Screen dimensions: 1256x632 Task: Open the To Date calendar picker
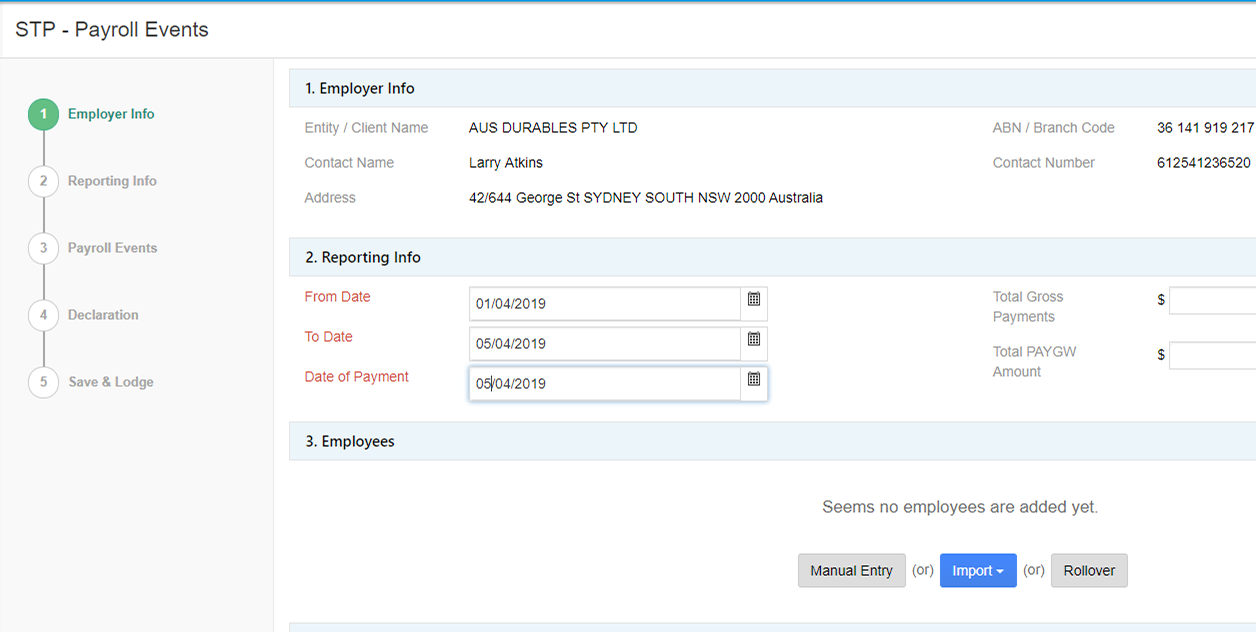coord(754,340)
